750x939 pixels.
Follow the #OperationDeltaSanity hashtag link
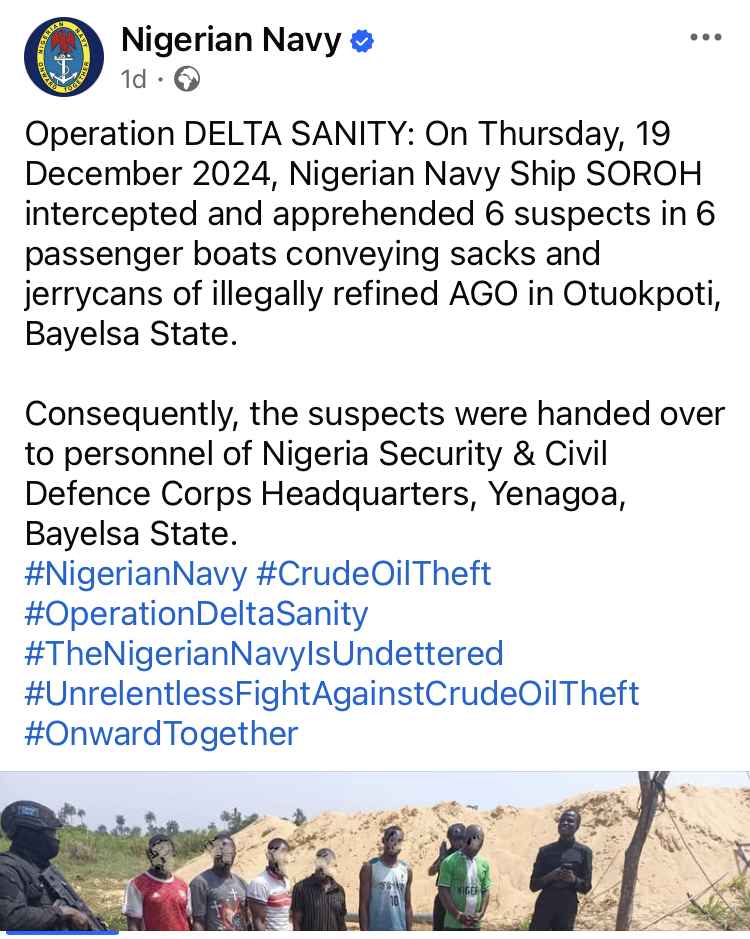(196, 614)
